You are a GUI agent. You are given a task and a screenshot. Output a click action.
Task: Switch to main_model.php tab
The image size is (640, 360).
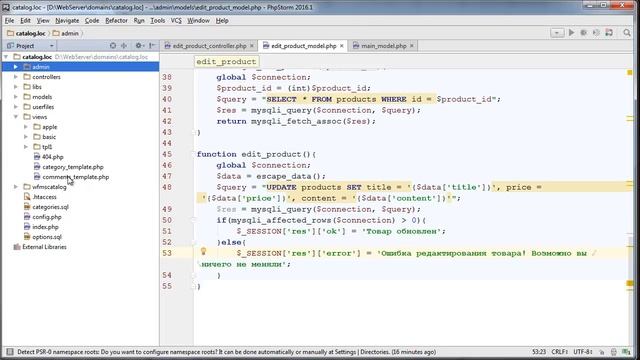tap(384, 46)
